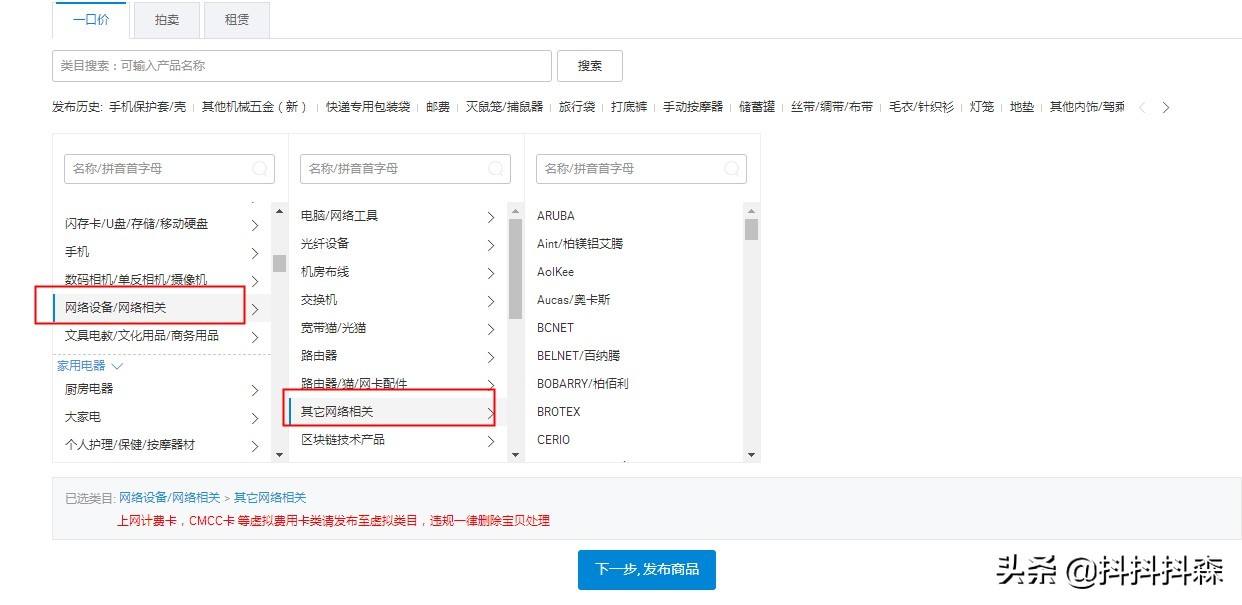The width and height of the screenshot is (1242, 605).
Task: Choose 邮票 from publish history
Action: click(438, 107)
